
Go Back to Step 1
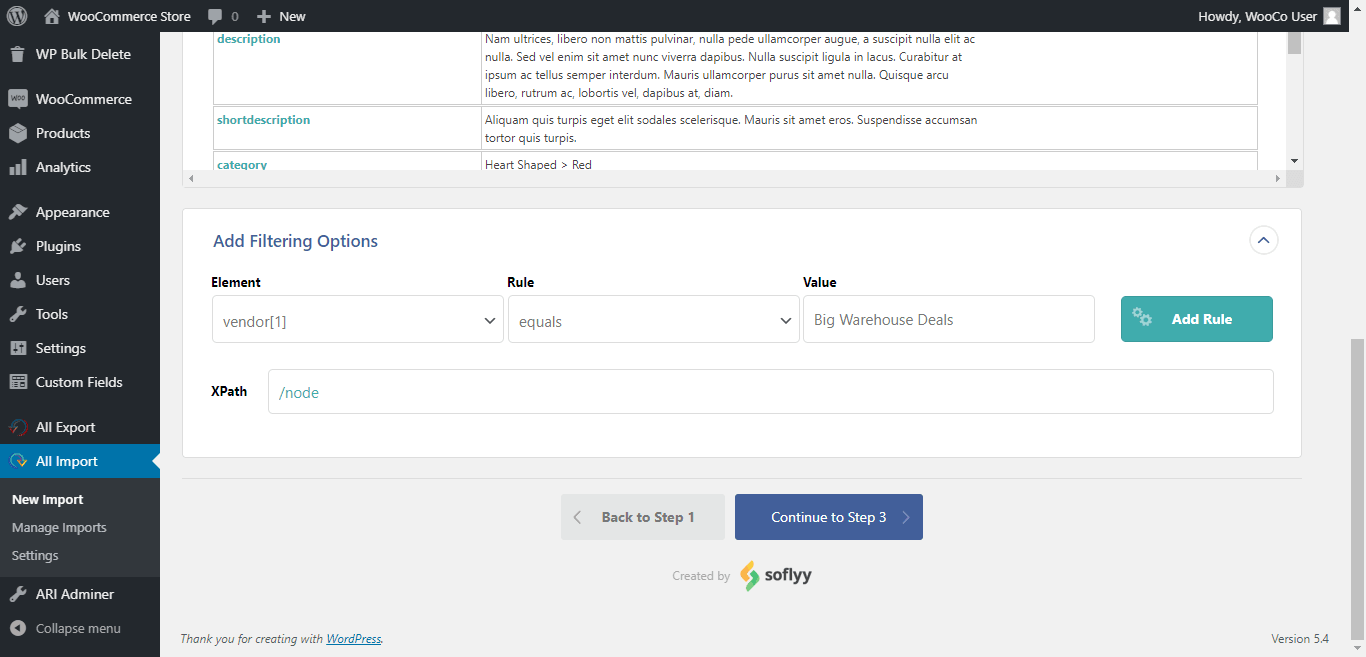pyautogui.click(x=643, y=517)
